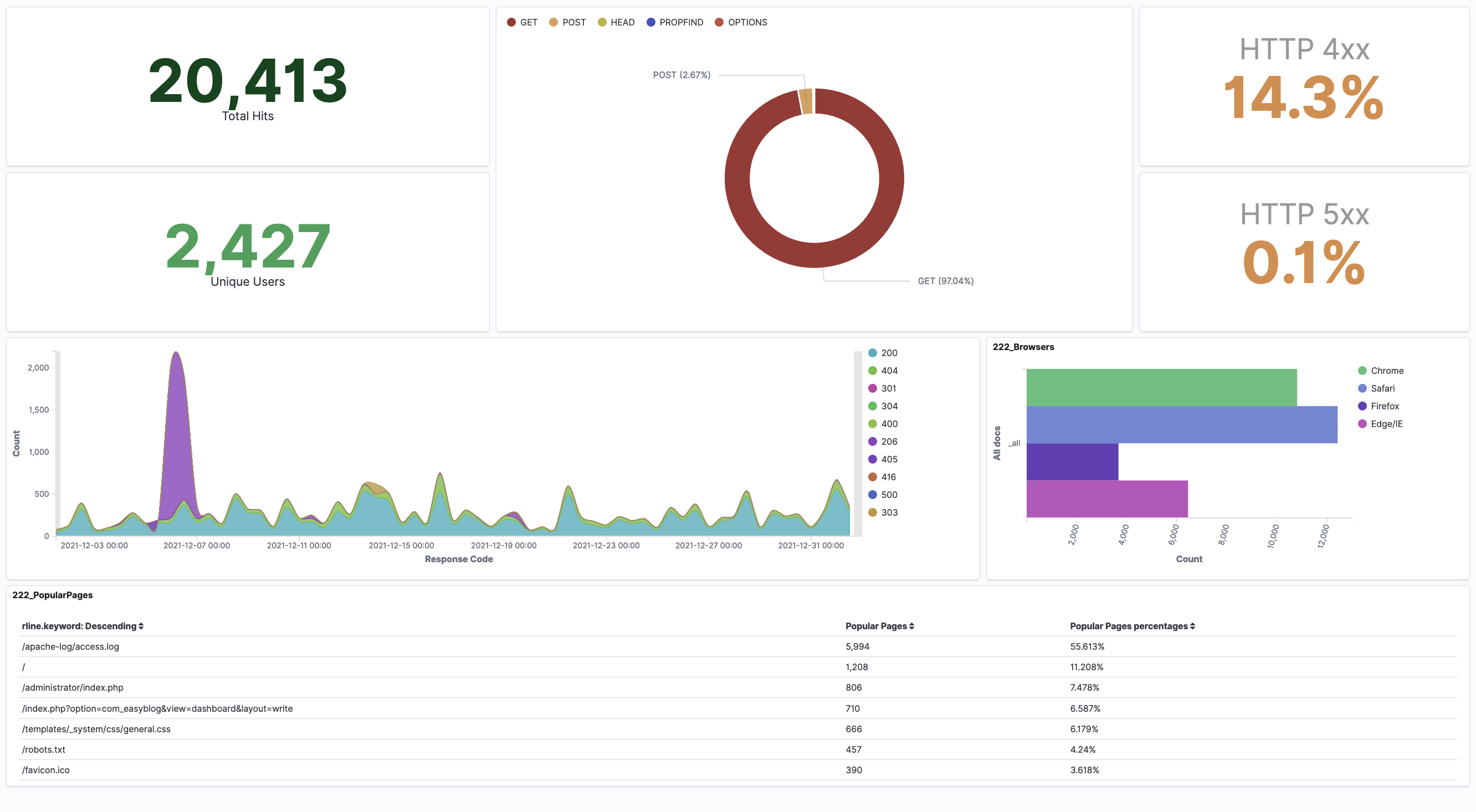Click the 500 response code legend dot
Image resolution: width=1476 pixels, height=812 pixels.
coord(872,495)
